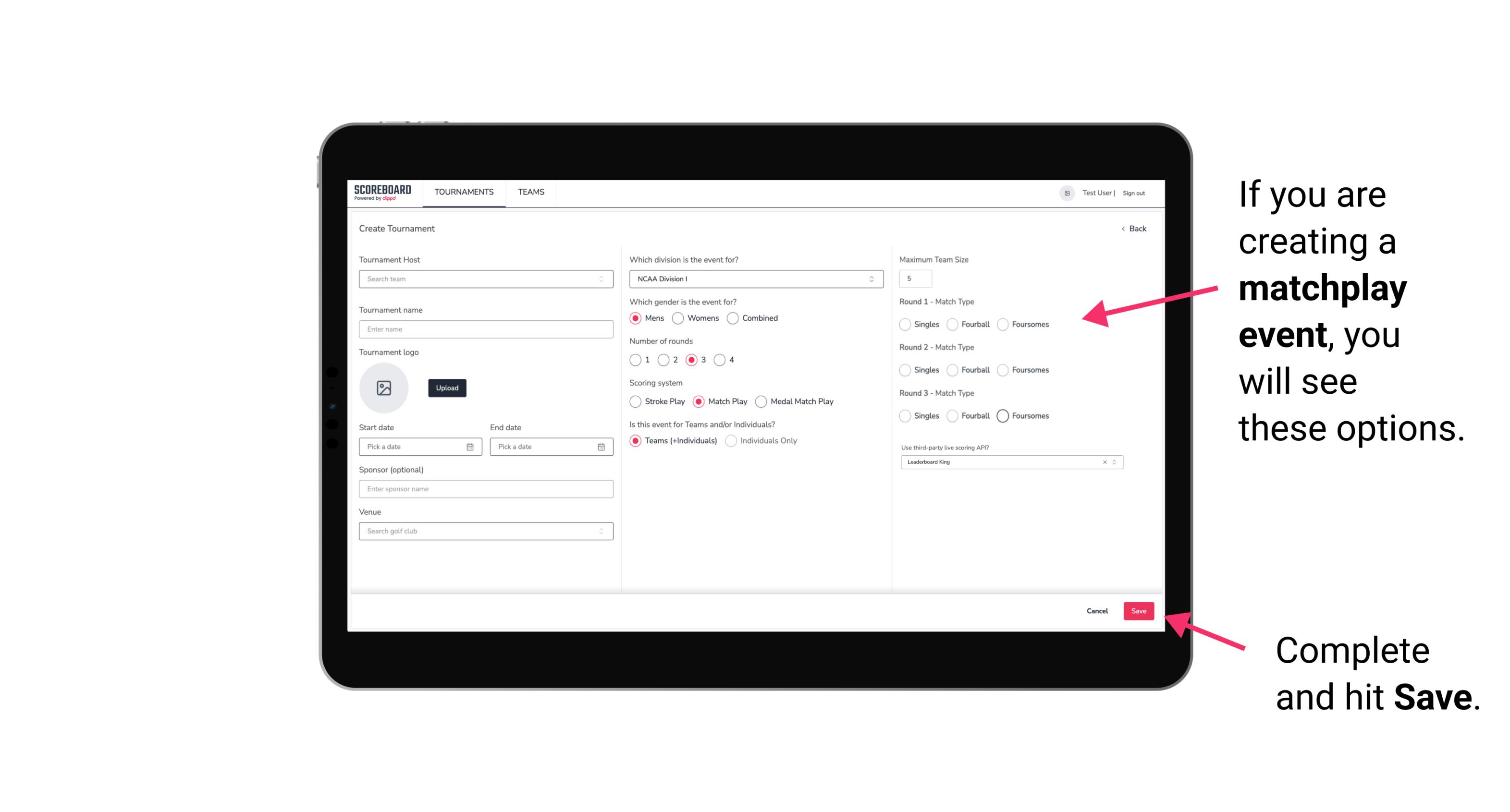1510x812 pixels.
Task: Click the End date calendar icon
Action: click(x=600, y=446)
